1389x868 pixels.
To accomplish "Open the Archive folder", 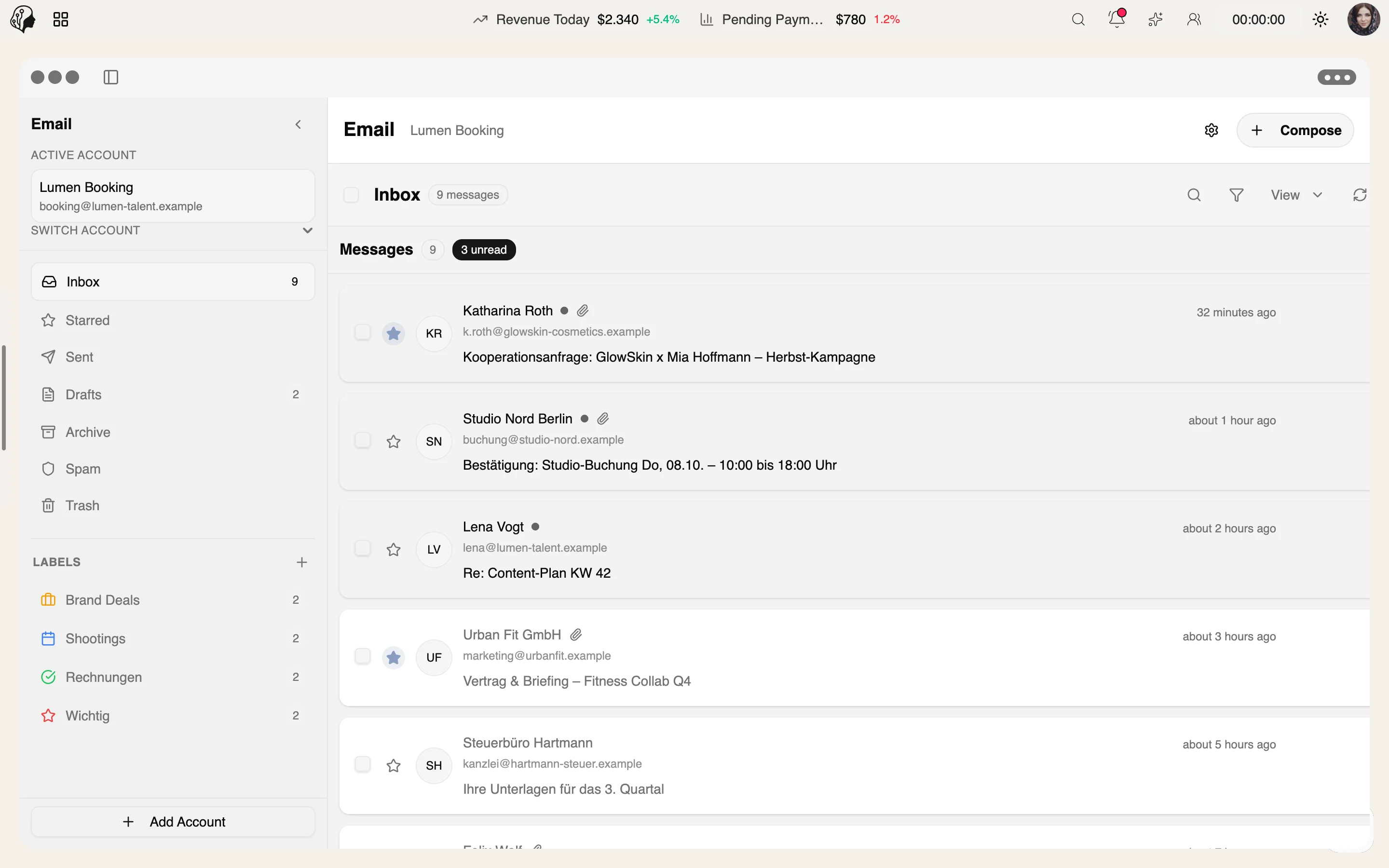I will (x=173, y=432).
